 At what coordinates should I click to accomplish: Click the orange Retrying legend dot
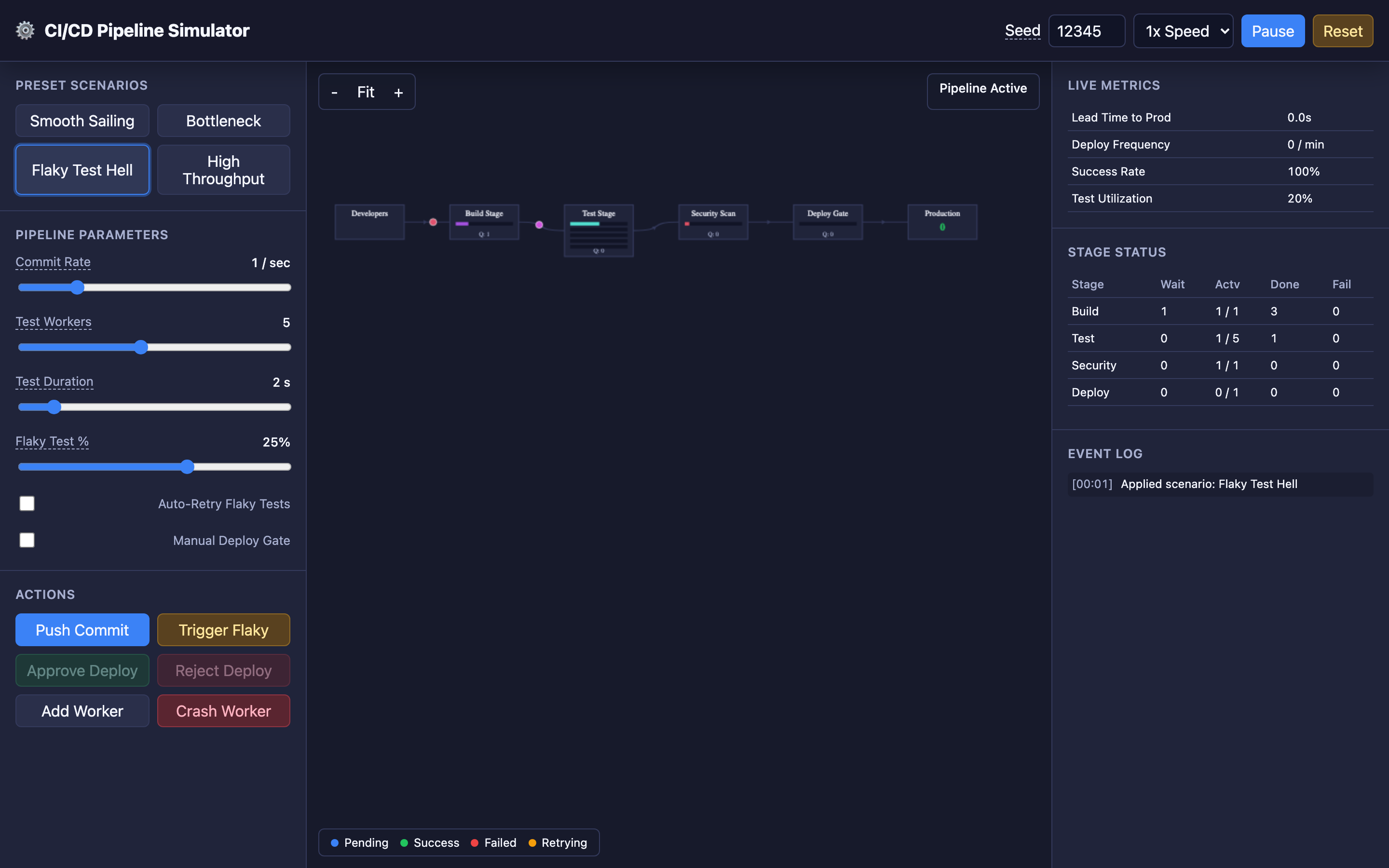[x=532, y=843]
